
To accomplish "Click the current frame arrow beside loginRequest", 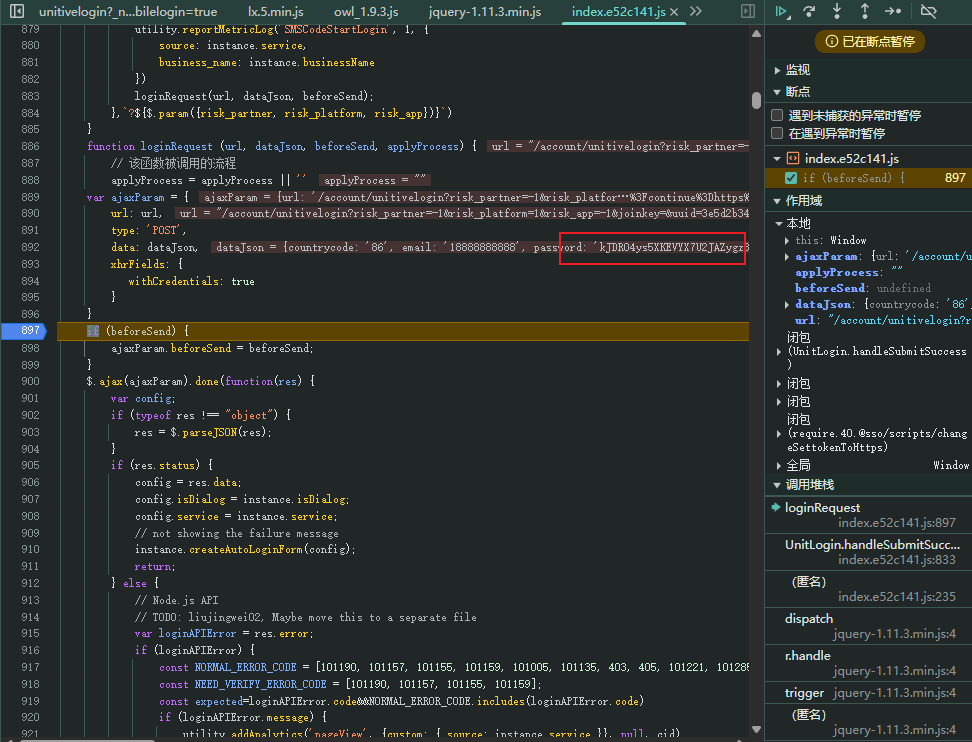I will (775, 507).
